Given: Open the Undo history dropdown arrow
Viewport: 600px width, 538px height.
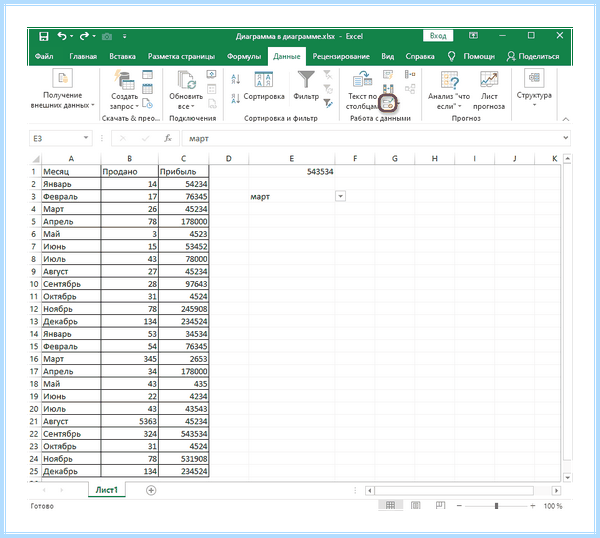Looking at the screenshot, I should [x=72, y=37].
